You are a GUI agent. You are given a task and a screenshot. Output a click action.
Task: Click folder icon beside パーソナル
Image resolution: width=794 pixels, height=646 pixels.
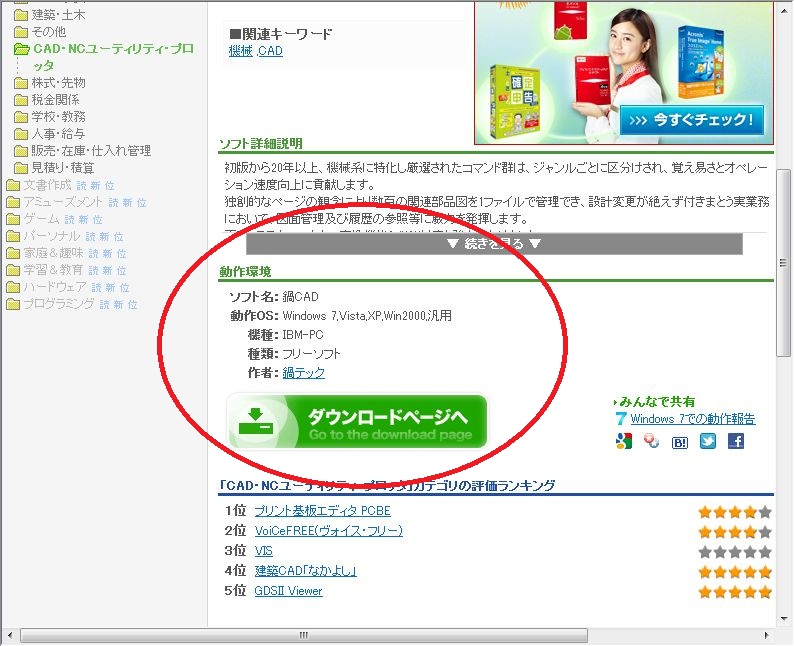[x=13, y=237]
